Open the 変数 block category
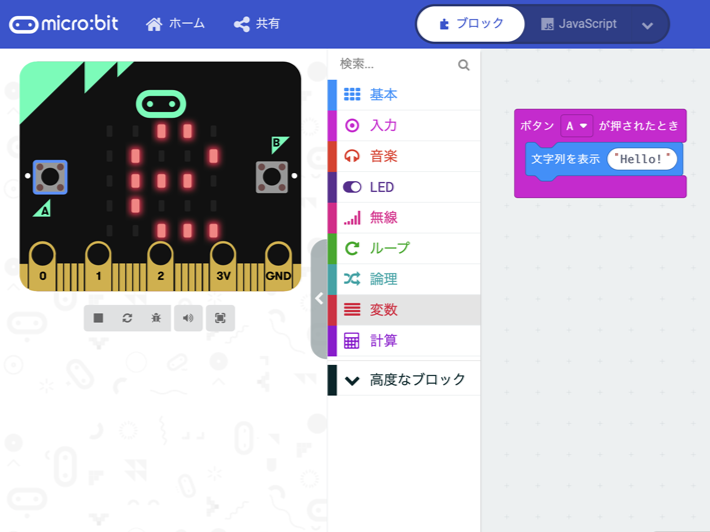The height and width of the screenshot is (532, 710). (404, 310)
